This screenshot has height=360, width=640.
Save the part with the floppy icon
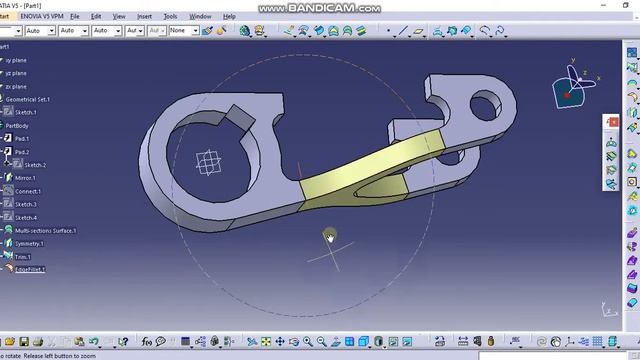pyautogui.click(x=24, y=342)
